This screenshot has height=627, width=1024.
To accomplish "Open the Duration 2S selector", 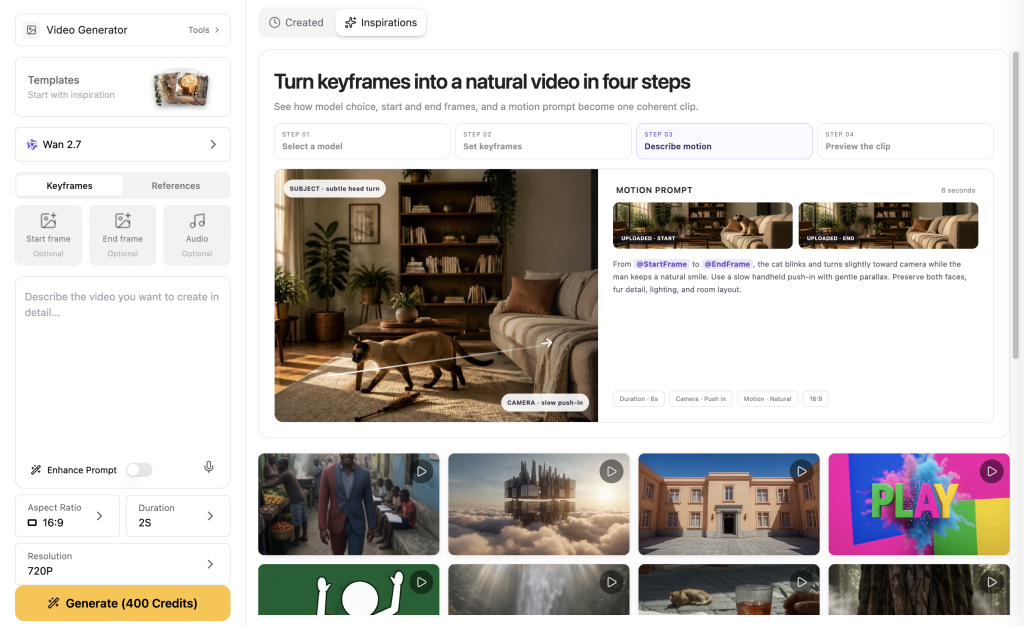I will pyautogui.click(x=178, y=515).
